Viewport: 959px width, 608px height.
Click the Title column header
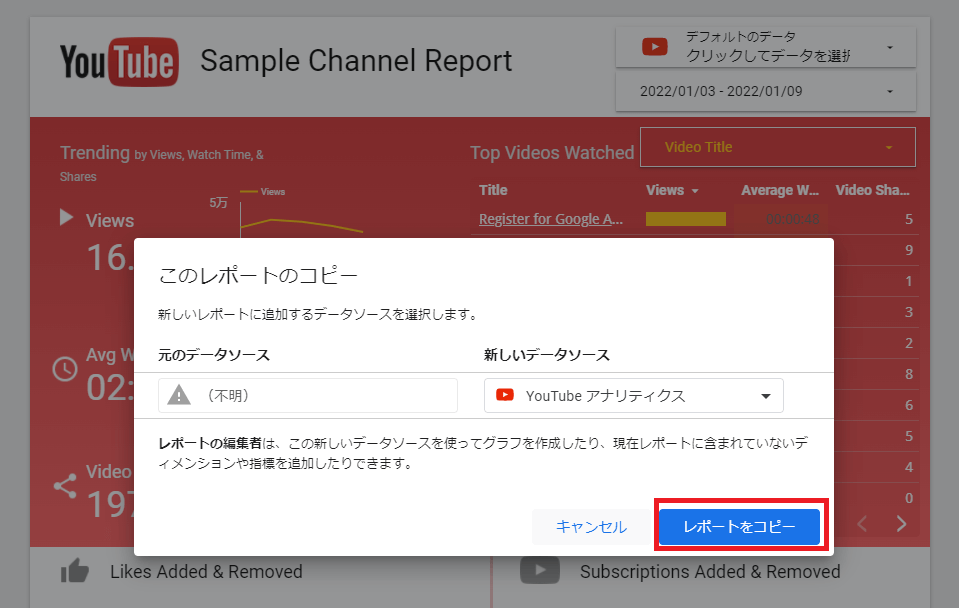pos(493,190)
